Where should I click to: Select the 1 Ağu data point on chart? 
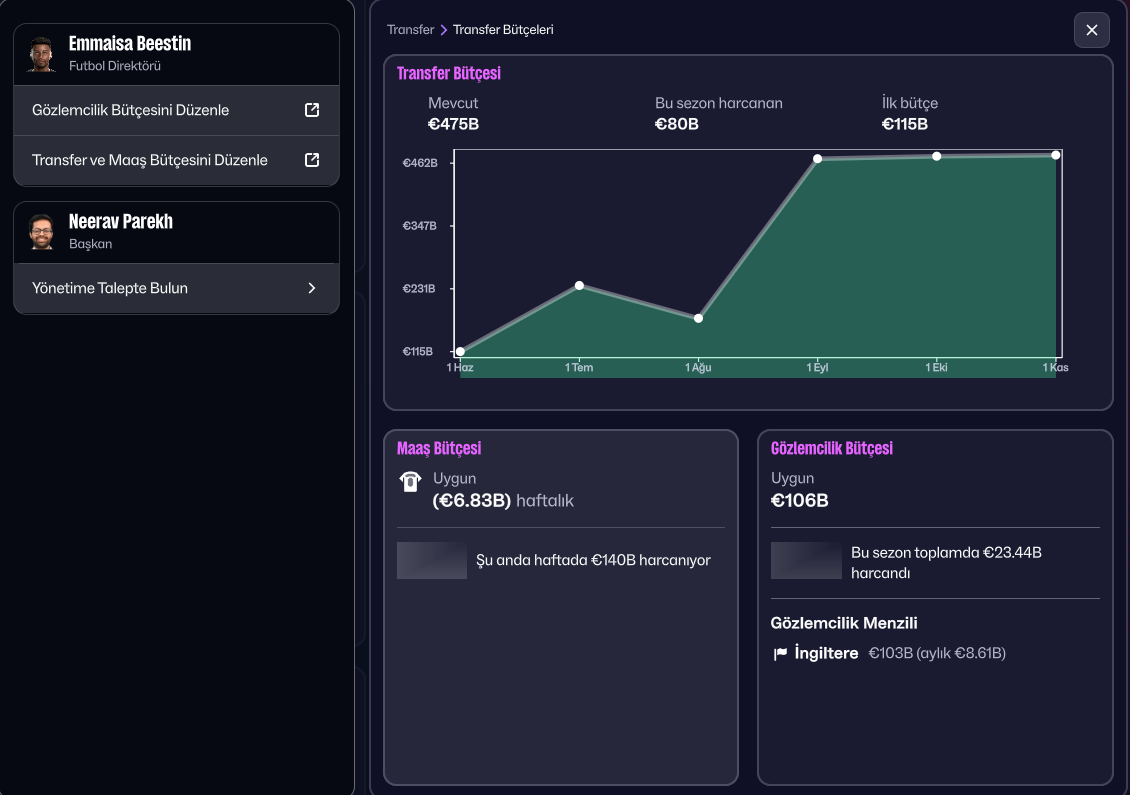pyautogui.click(x=698, y=318)
